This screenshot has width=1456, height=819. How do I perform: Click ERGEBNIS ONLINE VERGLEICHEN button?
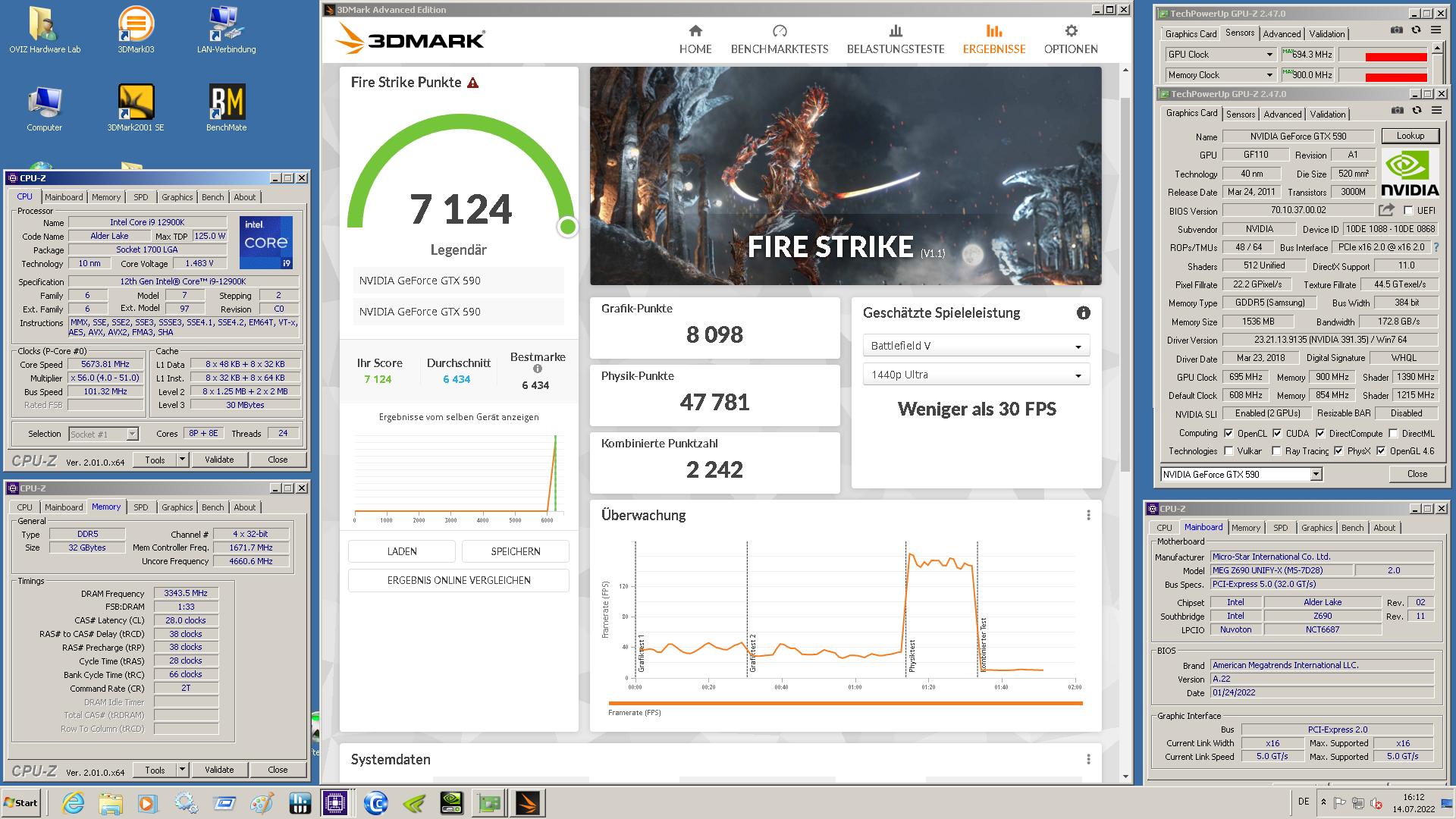[x=459, y=580]
